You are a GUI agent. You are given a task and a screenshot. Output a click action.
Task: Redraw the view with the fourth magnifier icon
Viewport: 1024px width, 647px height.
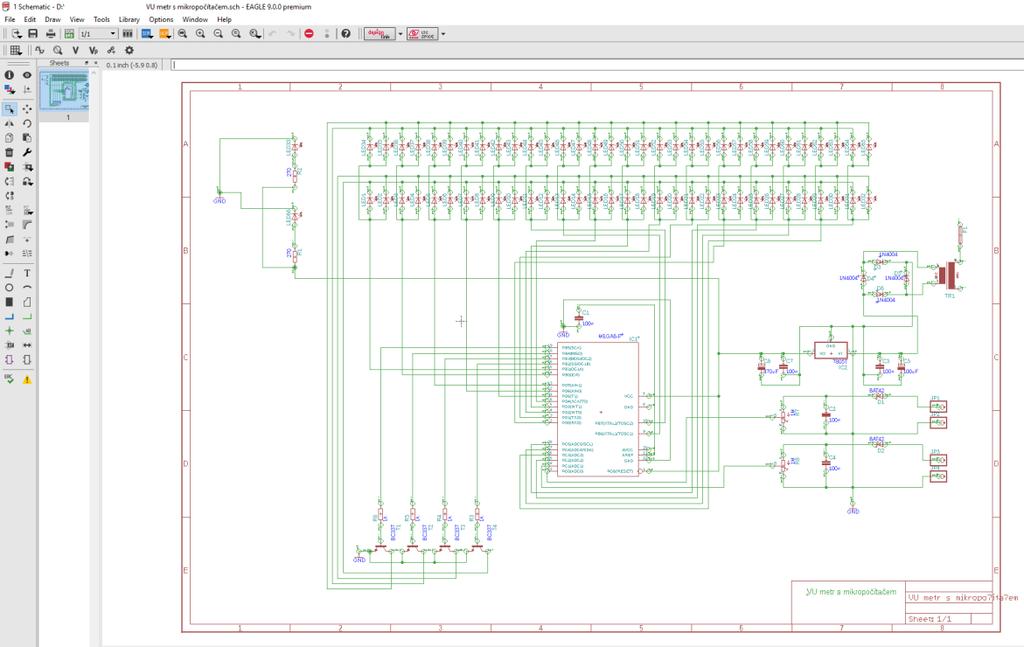[x=236, y=33]
